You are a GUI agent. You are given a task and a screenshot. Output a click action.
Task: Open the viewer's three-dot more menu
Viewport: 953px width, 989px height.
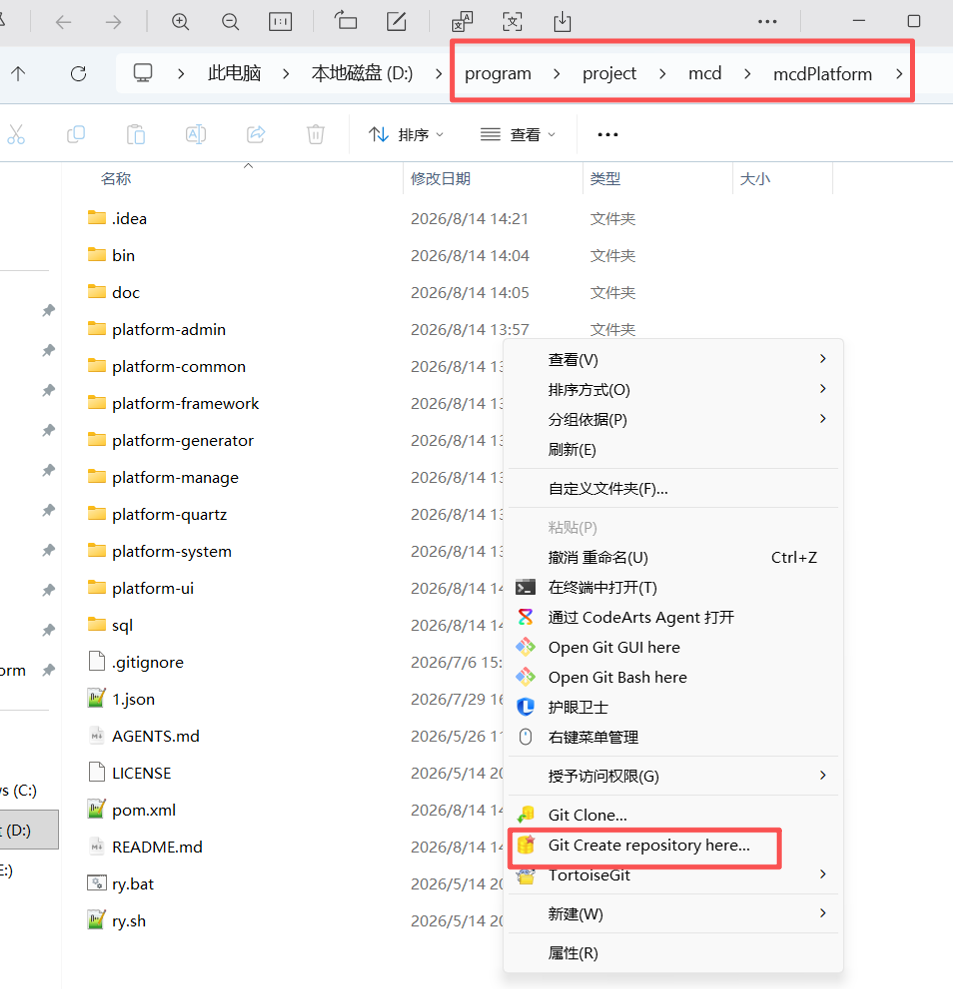coord(767,21)
